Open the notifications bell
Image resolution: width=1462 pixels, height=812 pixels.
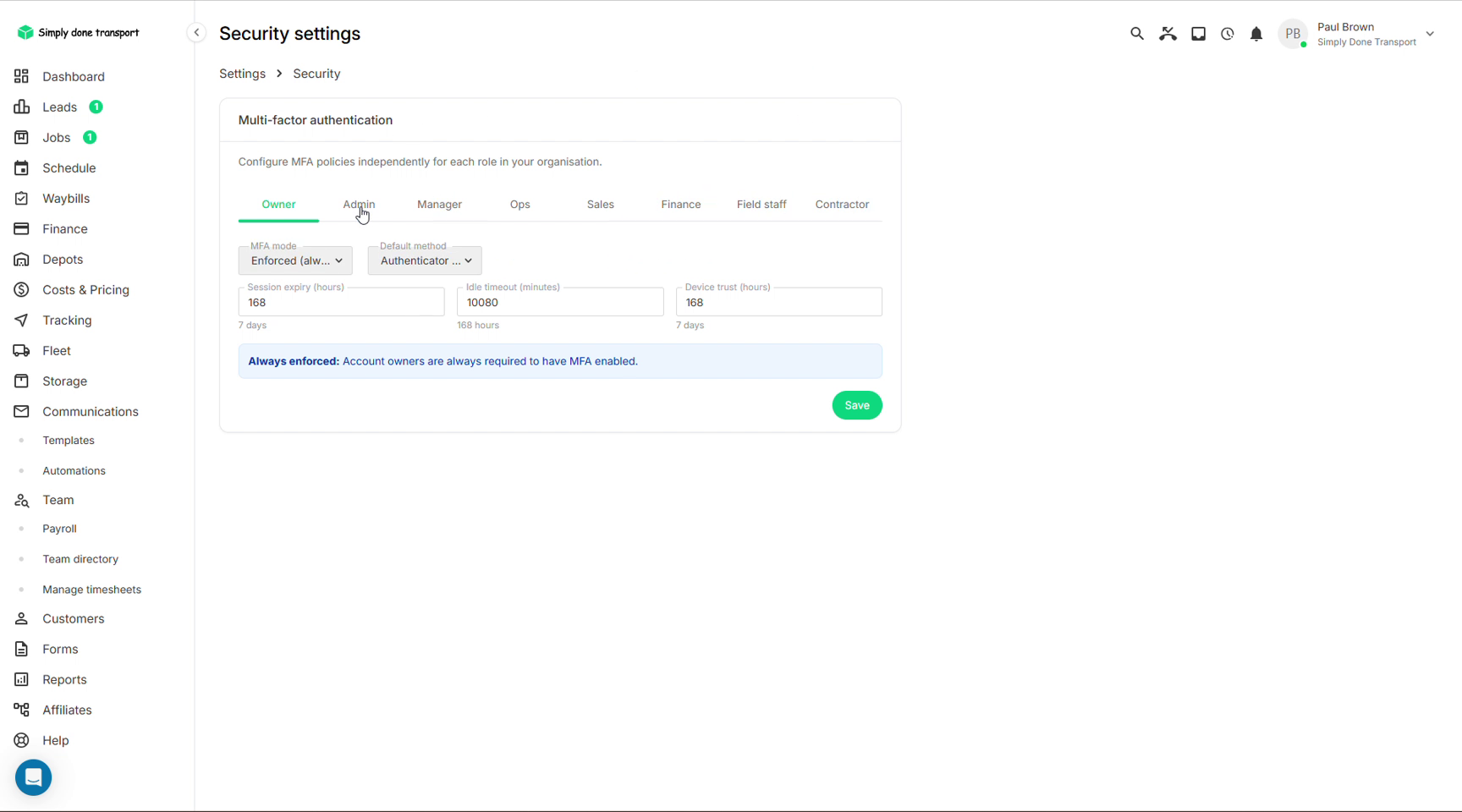[1256, 34]
